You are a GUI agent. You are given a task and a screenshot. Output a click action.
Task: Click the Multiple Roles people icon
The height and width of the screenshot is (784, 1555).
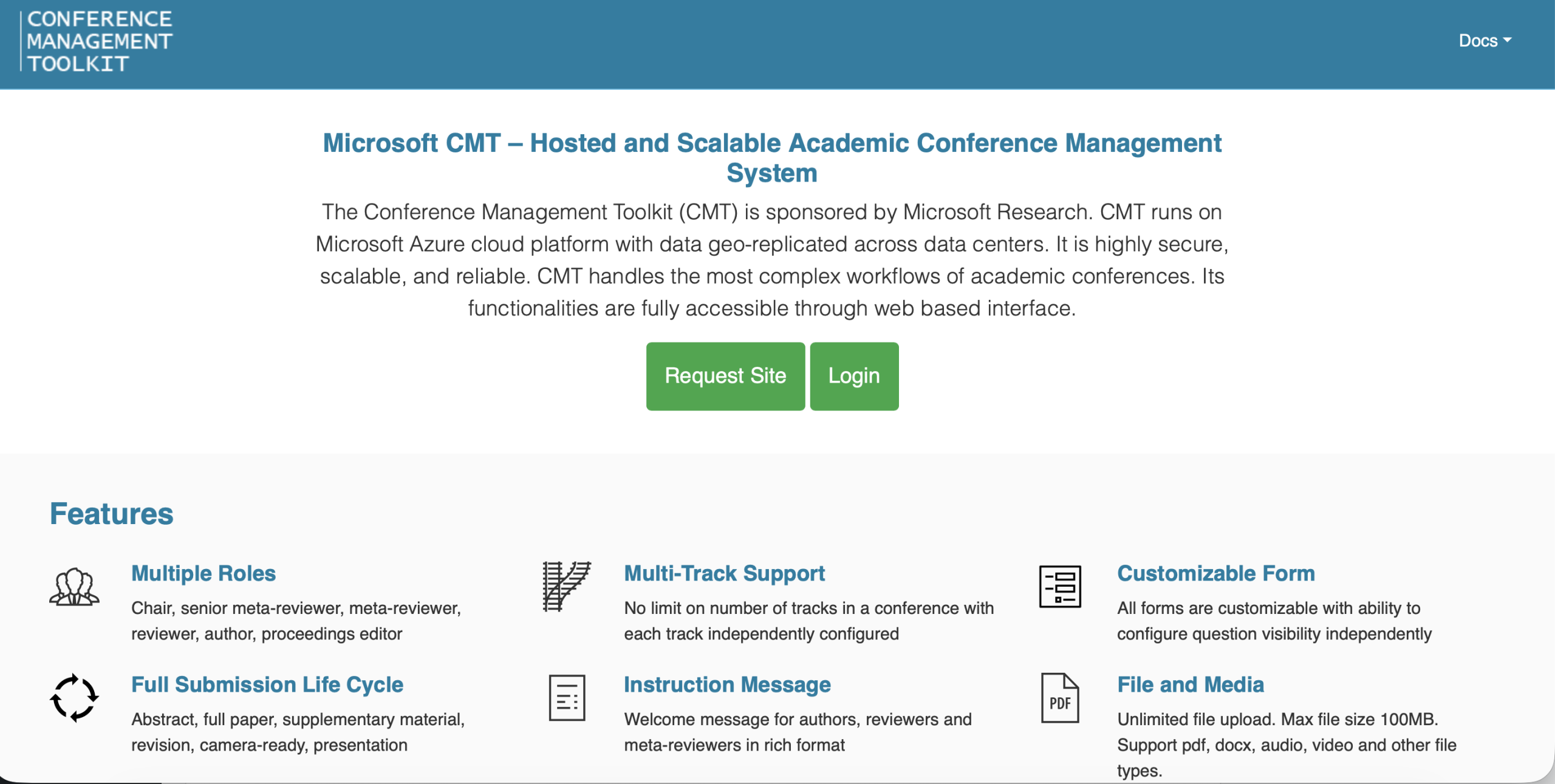pyautogui.click(x=74, y=587)
